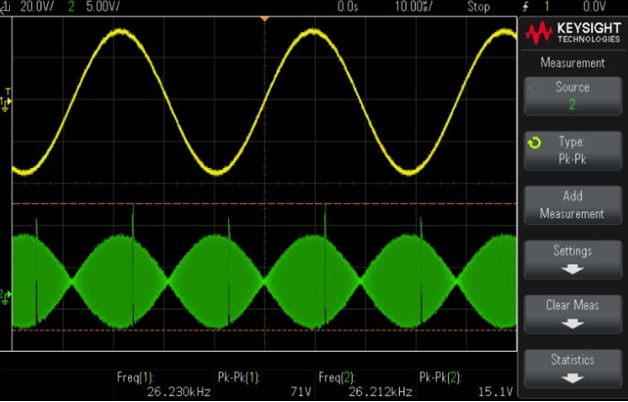Click the orange trigger position marker at top

264,18
